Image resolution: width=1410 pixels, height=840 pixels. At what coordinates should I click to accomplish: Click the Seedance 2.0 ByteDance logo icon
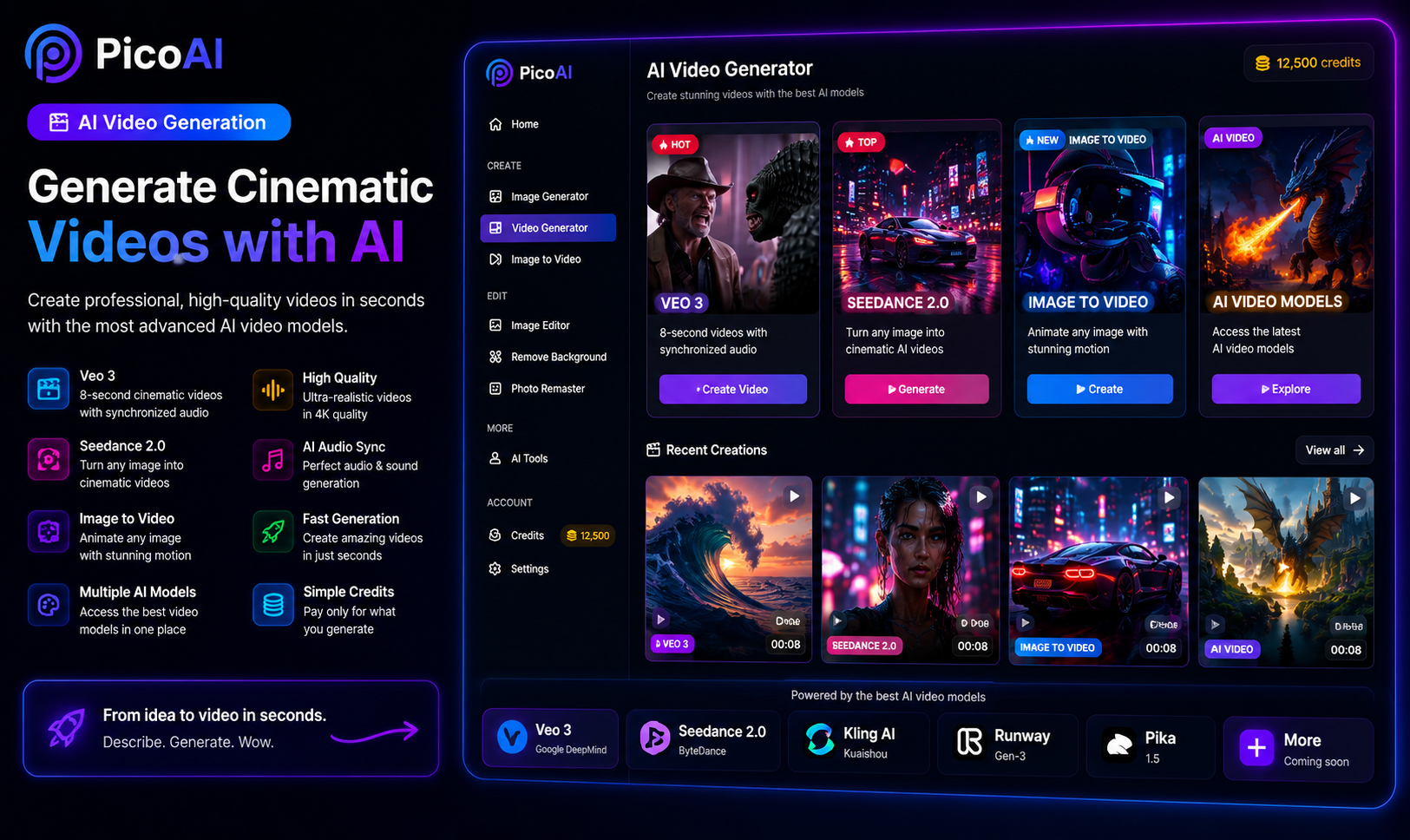pos(655,738)
